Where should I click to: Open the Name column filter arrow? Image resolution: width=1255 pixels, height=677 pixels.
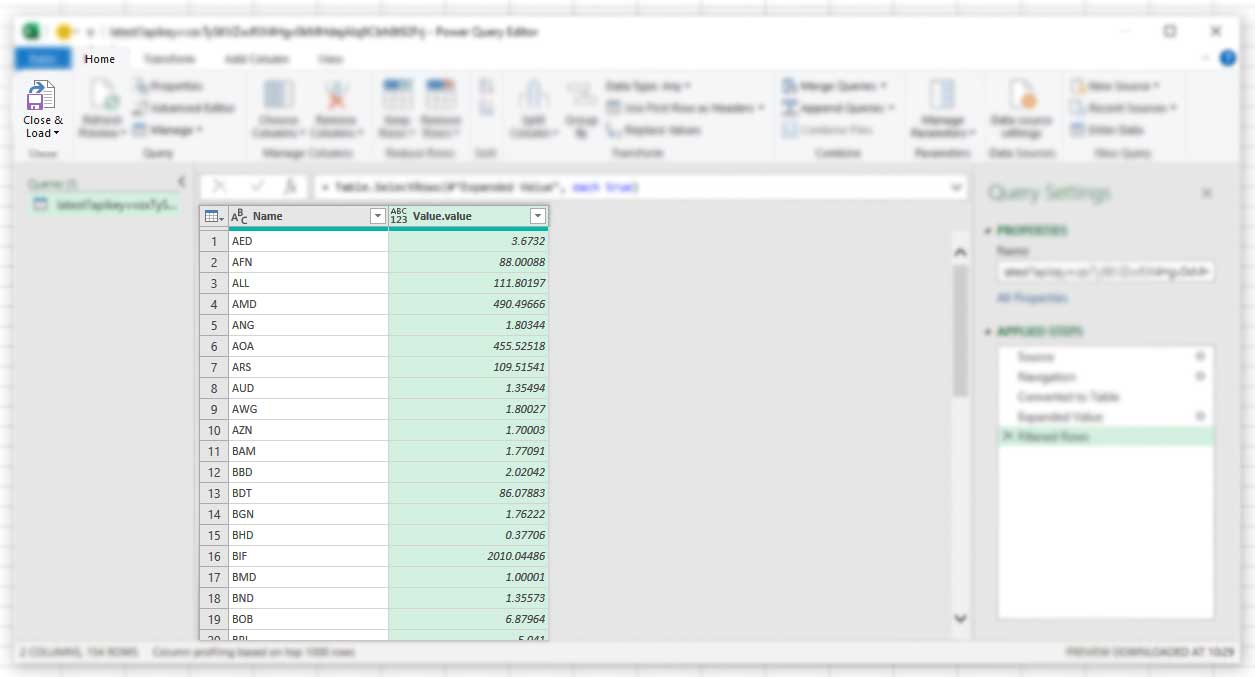(377, 216)
